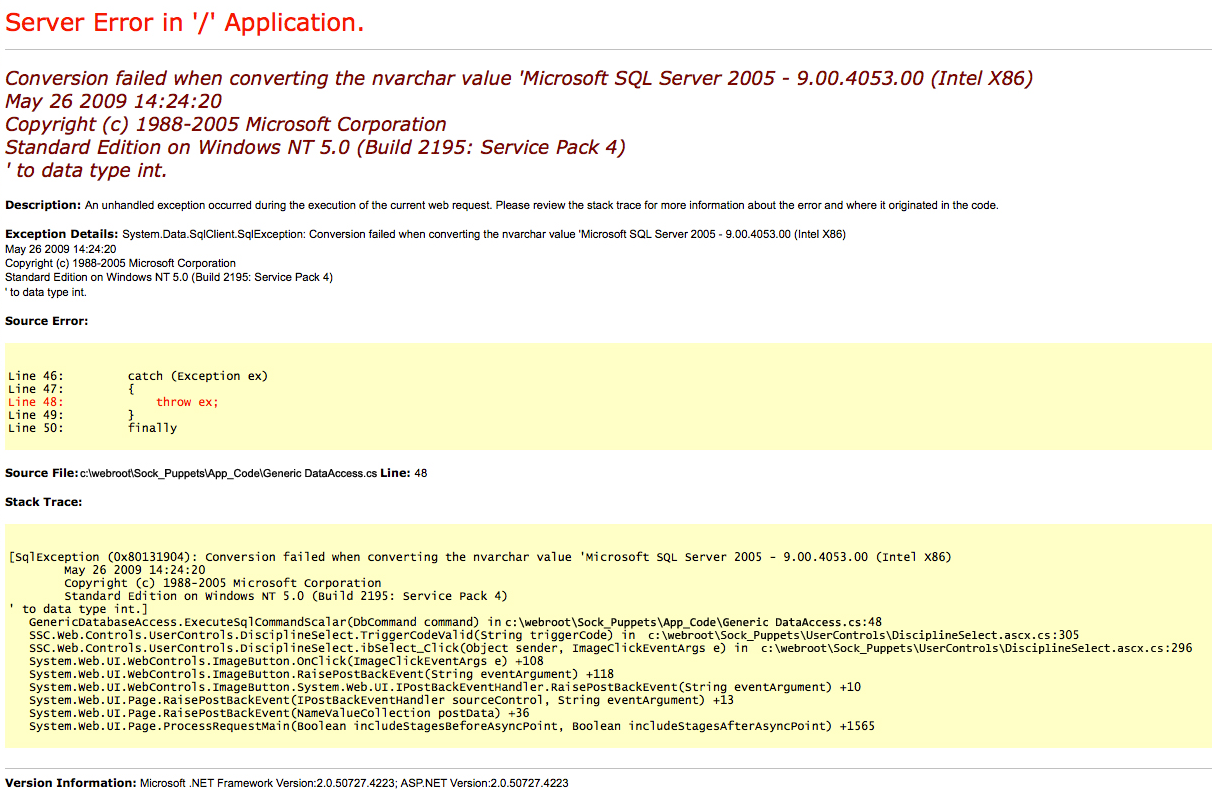Click the "ImageButton.OnClick" stack trace line

point(268,661)
